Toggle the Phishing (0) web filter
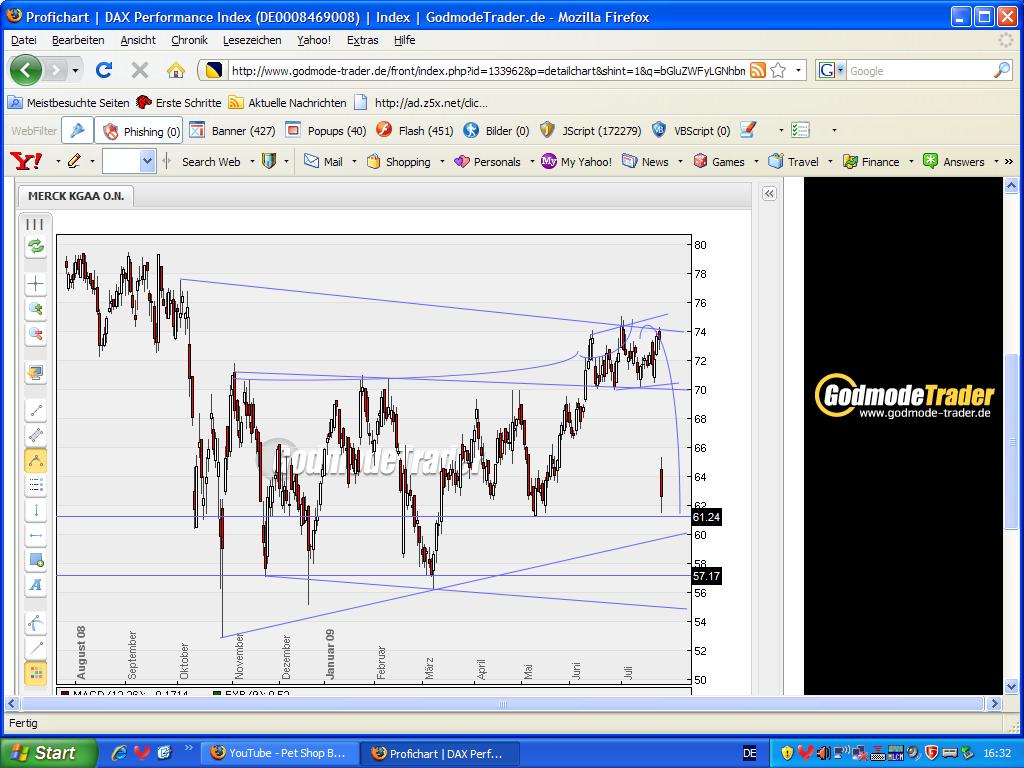Viewport: 1024px width, 768px height. [x=140, y=131]
